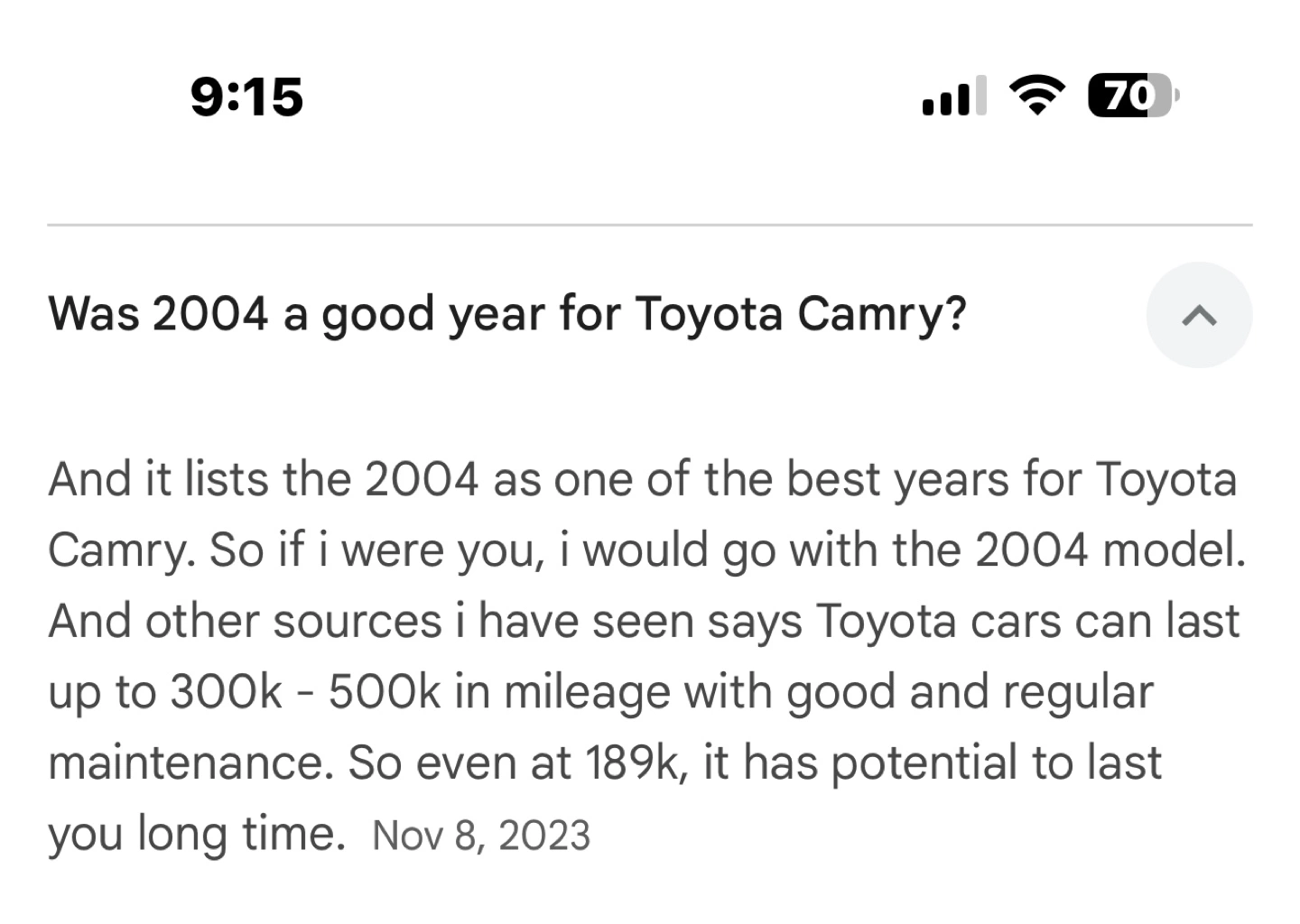Collapse the 2004 Toyota Camry answer chevron

(x=1199, y=315)
